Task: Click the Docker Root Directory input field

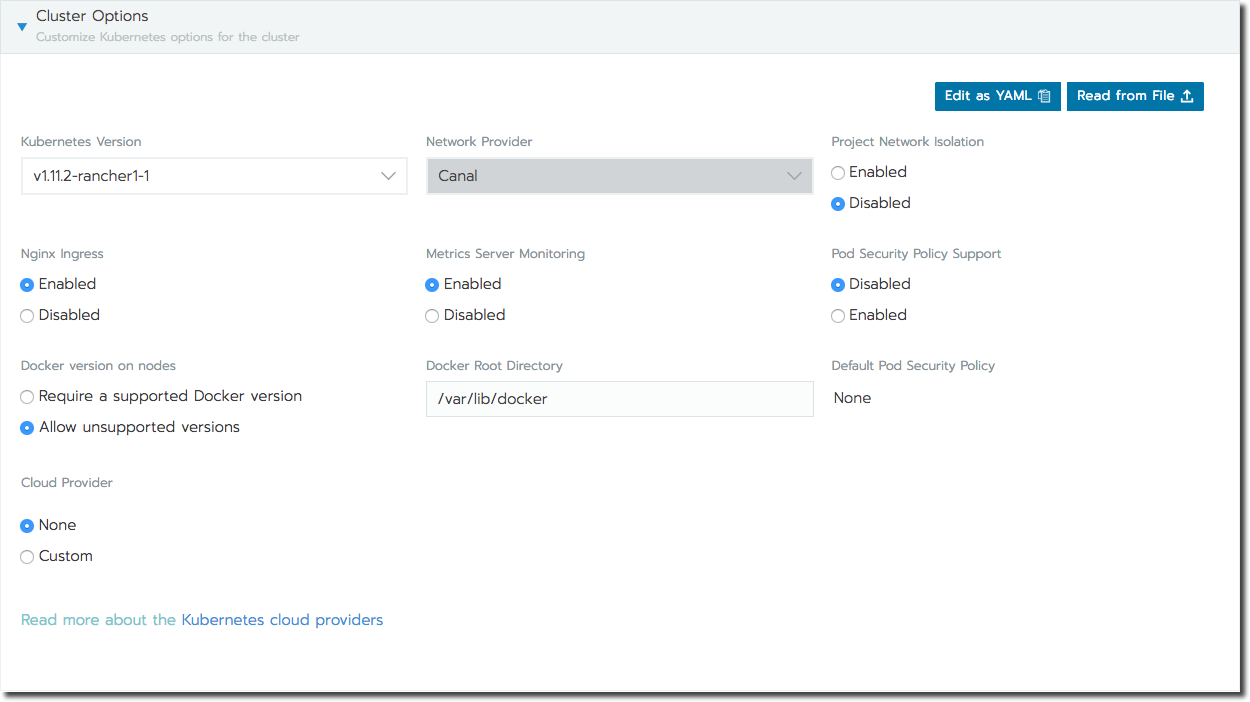Action: (619, 398)
